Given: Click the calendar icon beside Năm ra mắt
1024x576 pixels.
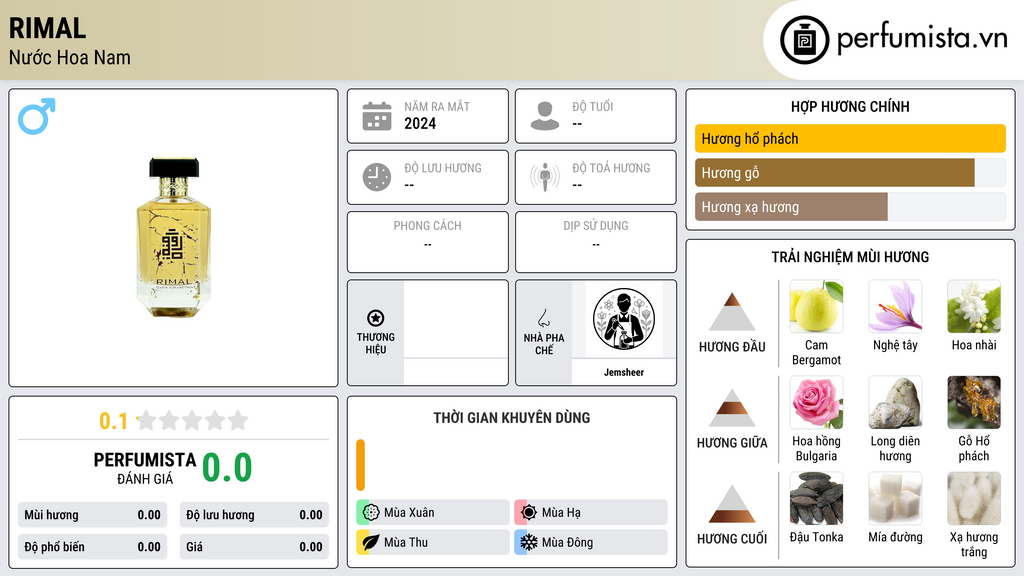Looking at the screenshot, I should tap(377, 116).
